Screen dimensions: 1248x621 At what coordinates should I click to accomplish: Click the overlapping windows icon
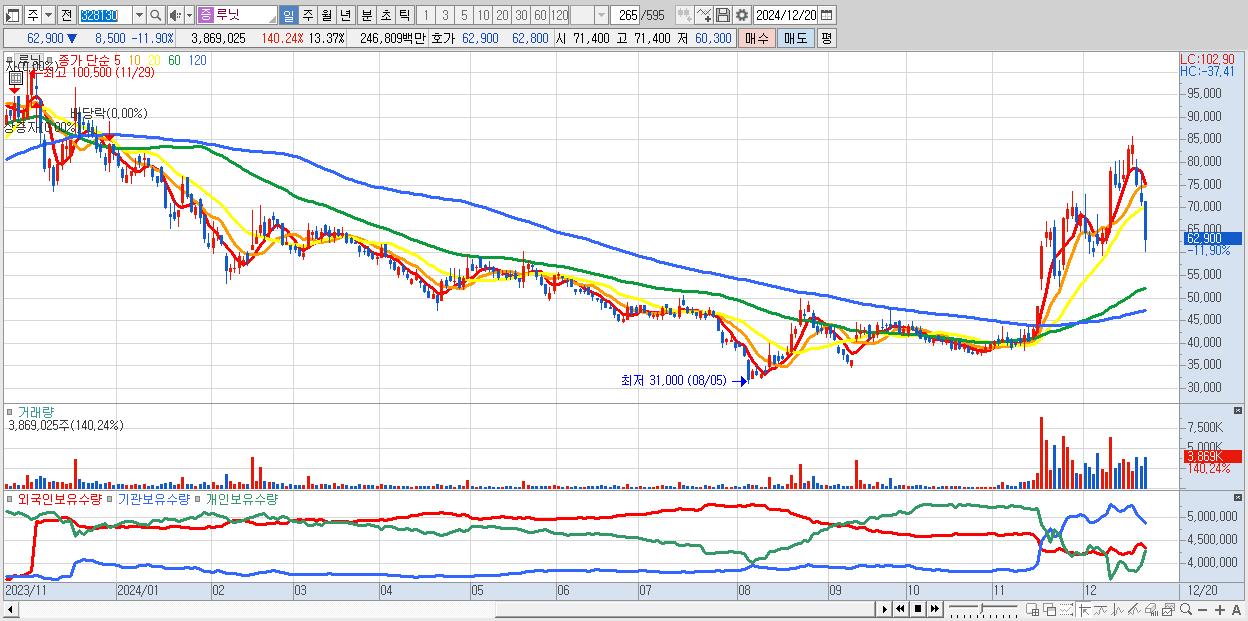point(1050,610)
